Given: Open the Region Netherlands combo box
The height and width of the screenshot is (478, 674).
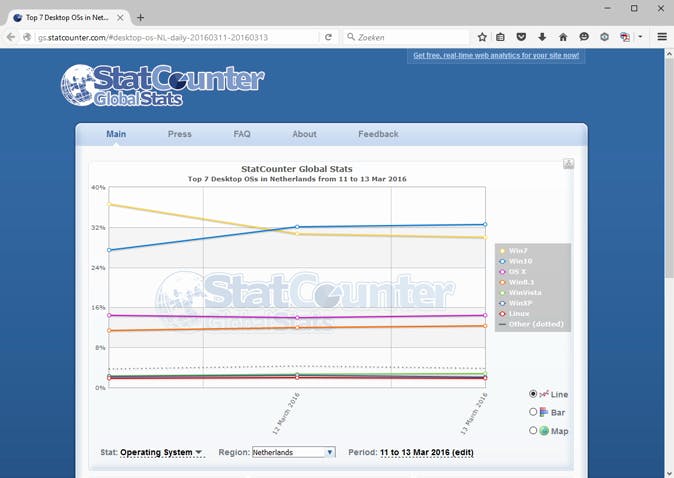Looking at the screenshot, I should click(x=294, y=452).
